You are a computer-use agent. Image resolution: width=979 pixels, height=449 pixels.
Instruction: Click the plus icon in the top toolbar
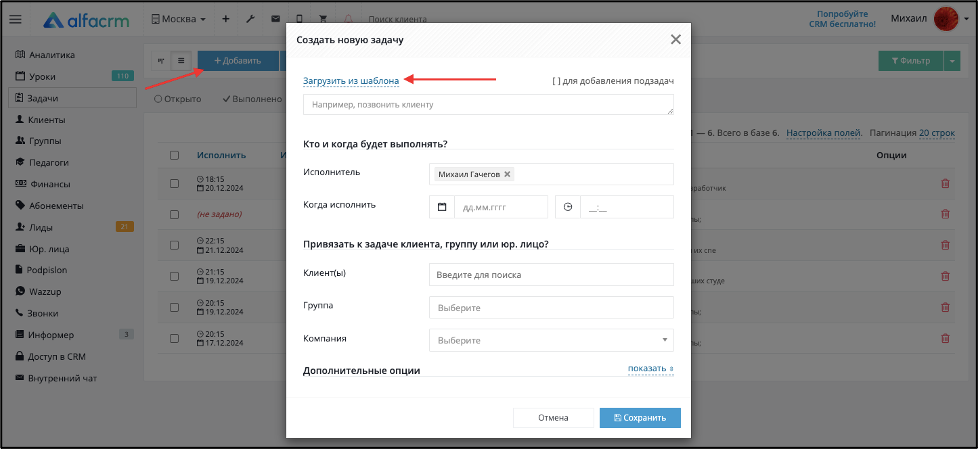(x=226, y=19)
